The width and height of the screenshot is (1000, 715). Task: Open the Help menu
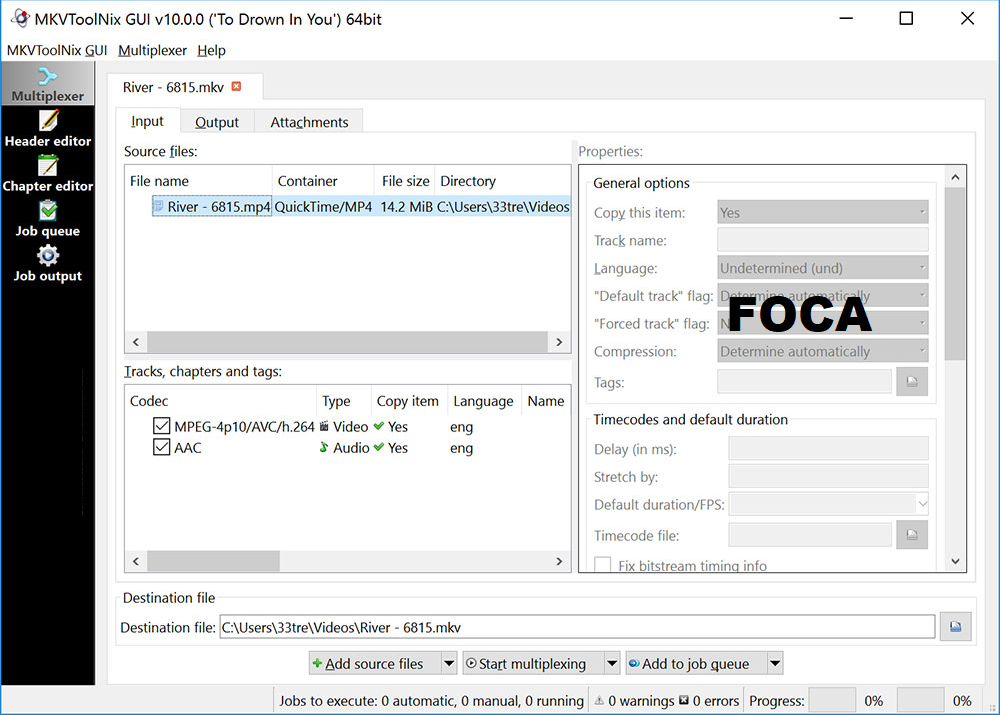coord(211,50)
